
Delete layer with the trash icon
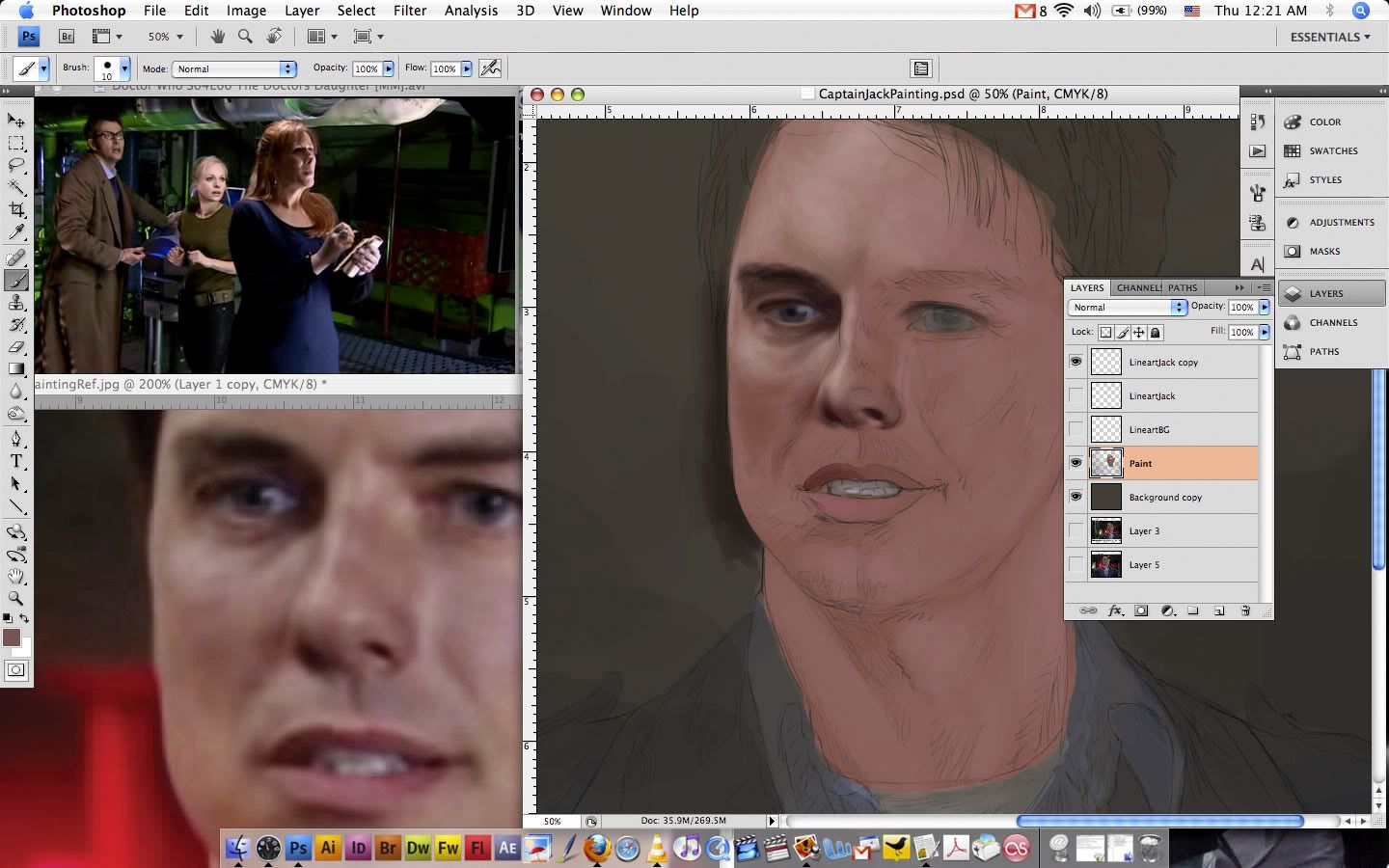(1245, 610)
